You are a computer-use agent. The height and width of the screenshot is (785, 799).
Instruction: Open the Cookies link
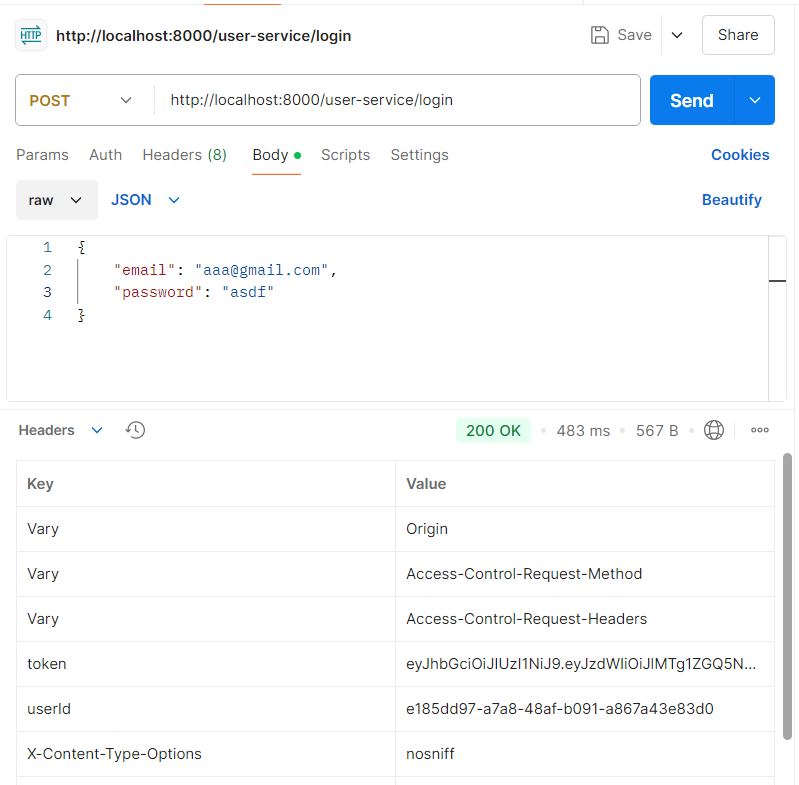pyautogui.click(x=740, y=155)
